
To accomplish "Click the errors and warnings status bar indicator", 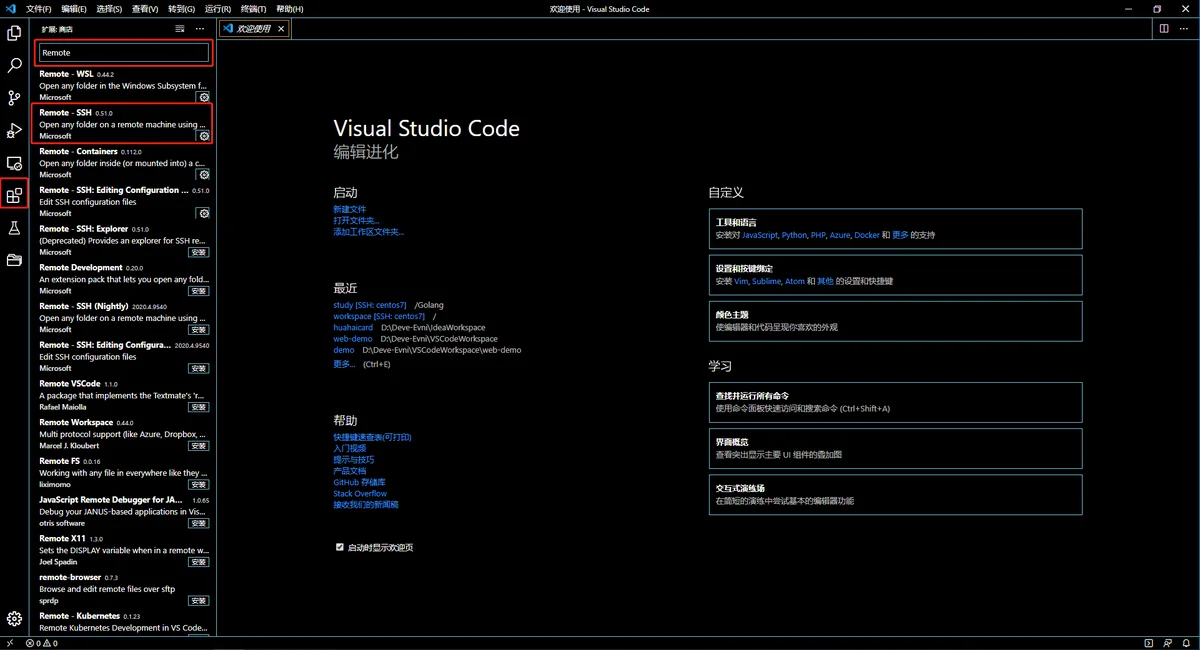I will click(x=42, y=643).
